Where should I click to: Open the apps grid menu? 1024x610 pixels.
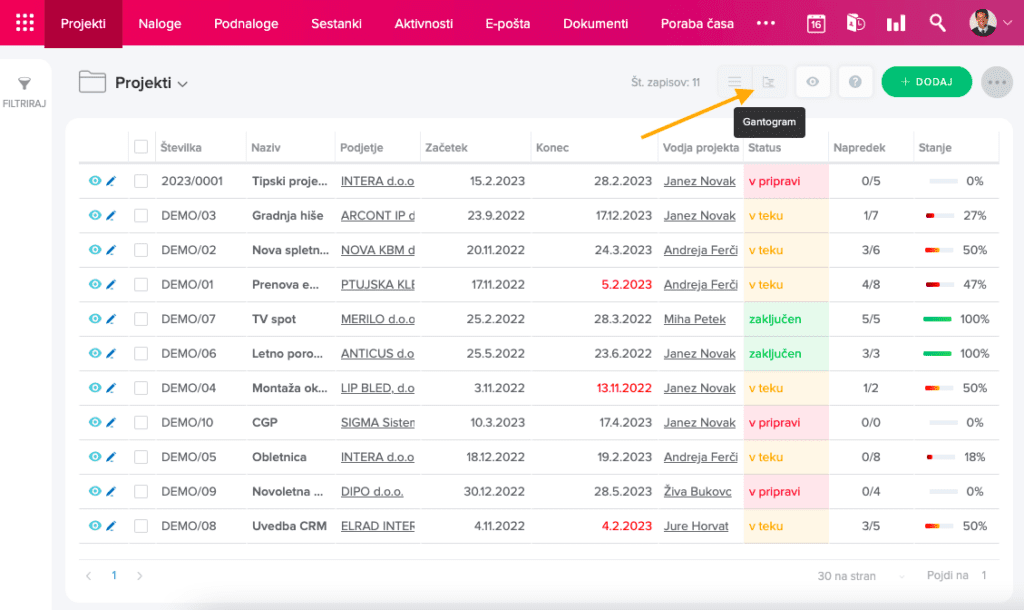24,23
